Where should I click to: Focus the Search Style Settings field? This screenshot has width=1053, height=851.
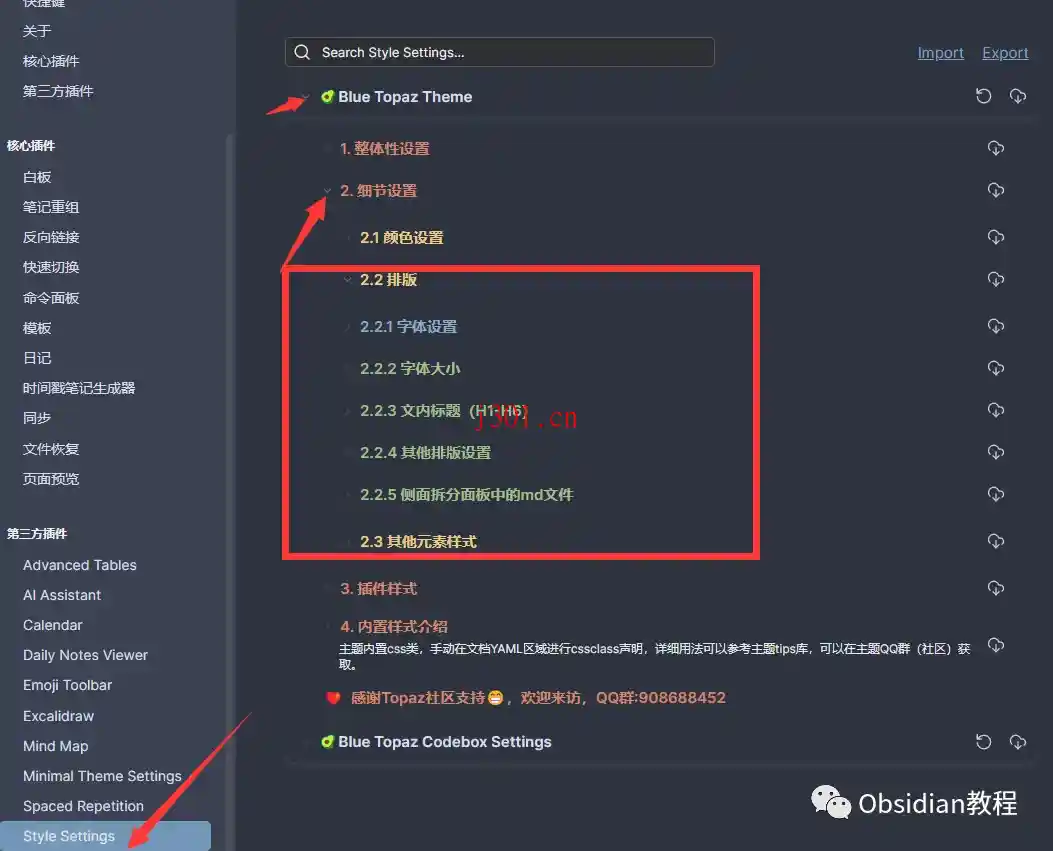pos(500,52)
